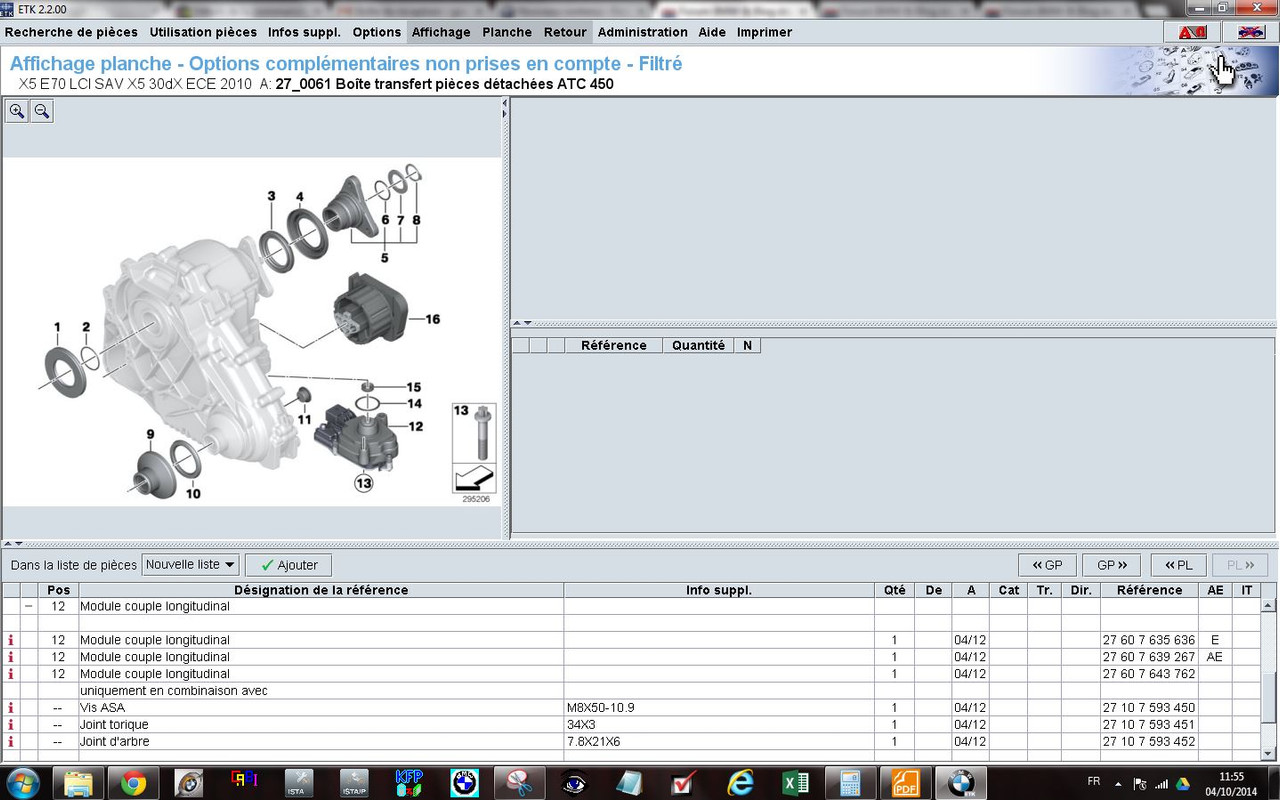This screenshot has height=800, width=1280.
Task: Open Google Chrome from the taskbar
Action: 134,782
